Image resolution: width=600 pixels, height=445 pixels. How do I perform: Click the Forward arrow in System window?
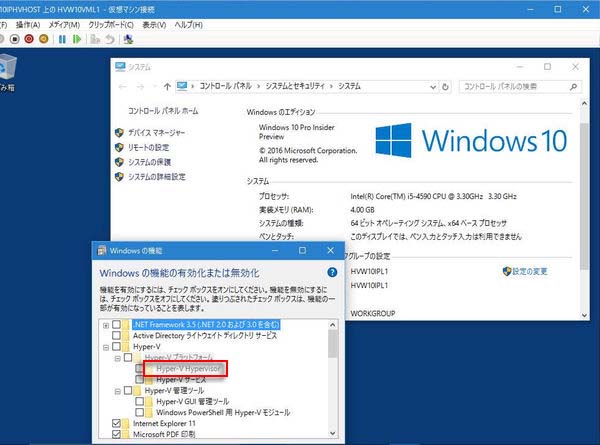[140, 87]
